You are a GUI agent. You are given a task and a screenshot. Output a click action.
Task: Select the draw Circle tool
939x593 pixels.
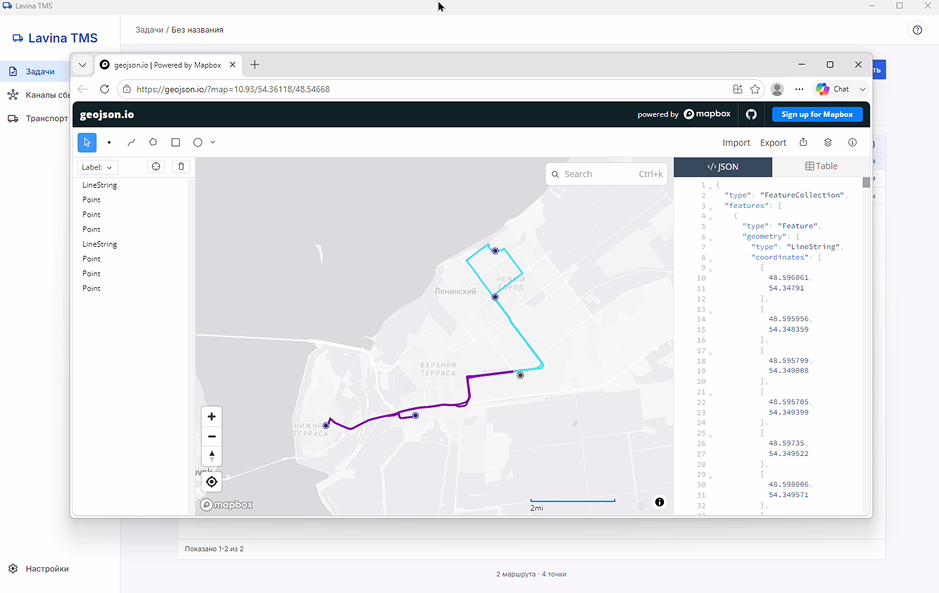tap(198, 143)
